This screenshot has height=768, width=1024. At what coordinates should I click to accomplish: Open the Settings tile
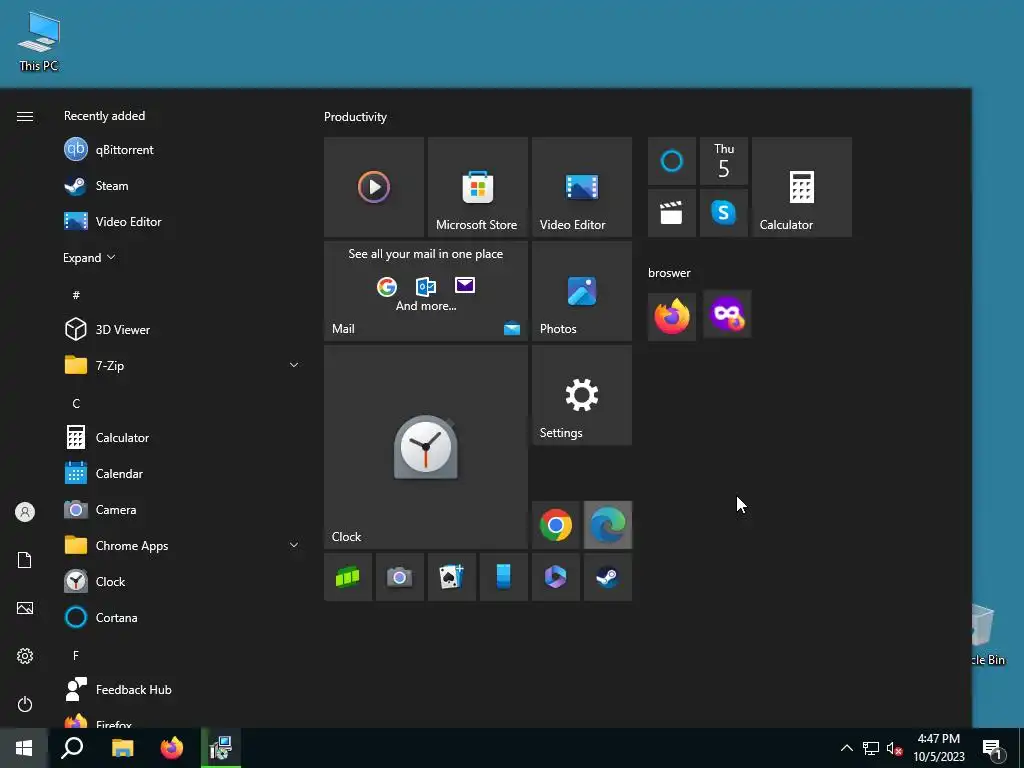(x=582, y=395)
